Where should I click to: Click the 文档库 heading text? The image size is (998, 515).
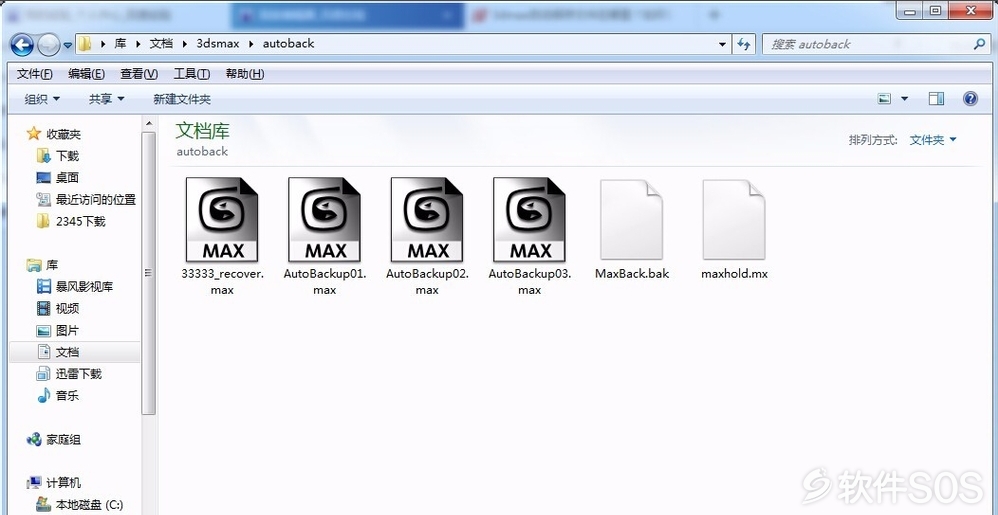point(202,131)
